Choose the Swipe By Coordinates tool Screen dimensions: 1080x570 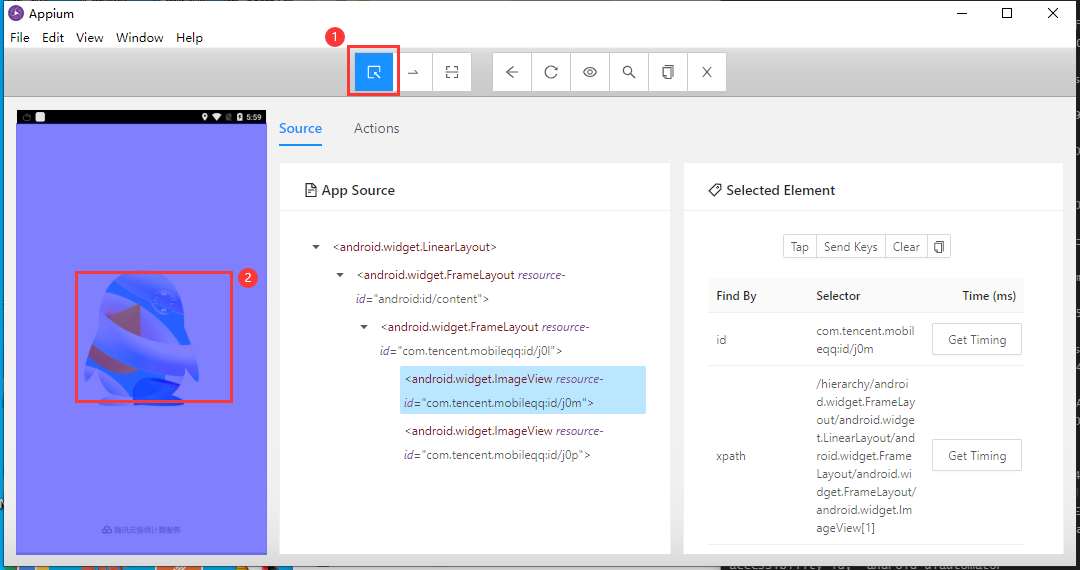[413, 72]
